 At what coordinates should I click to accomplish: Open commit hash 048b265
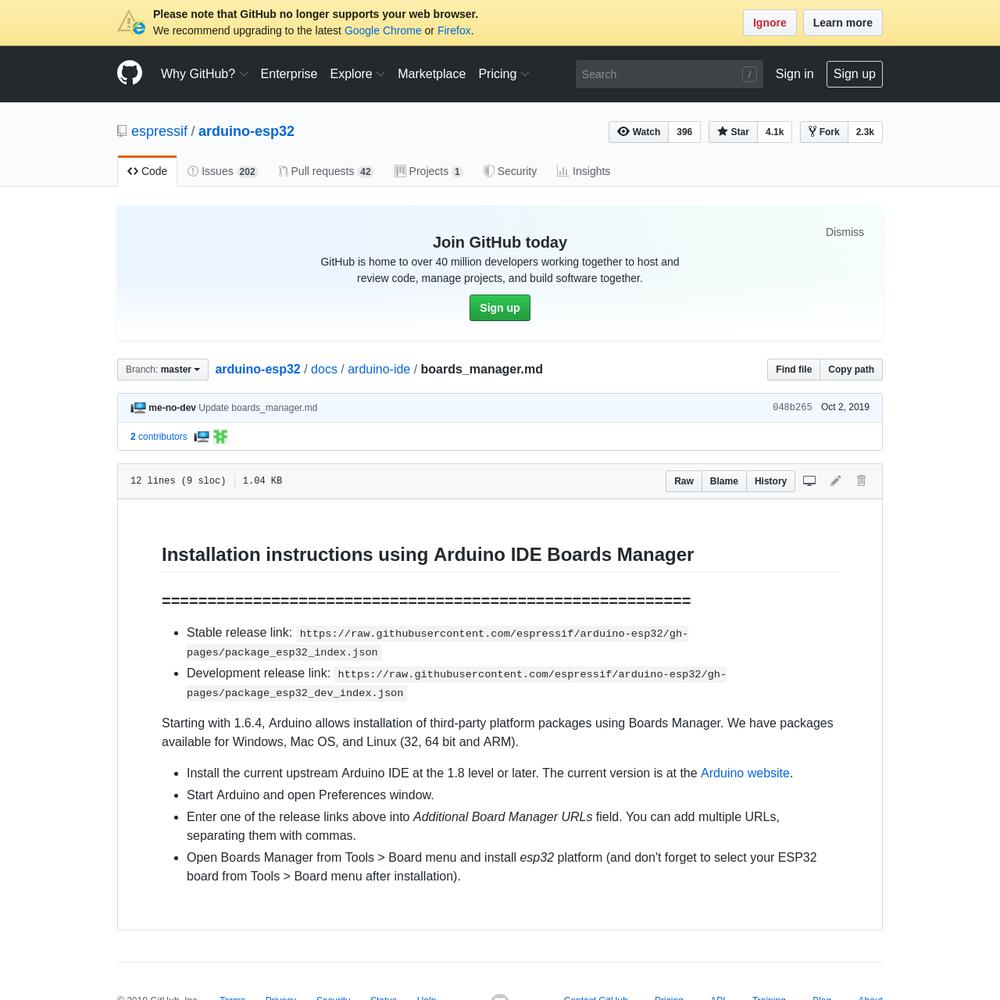coord(792,407)
